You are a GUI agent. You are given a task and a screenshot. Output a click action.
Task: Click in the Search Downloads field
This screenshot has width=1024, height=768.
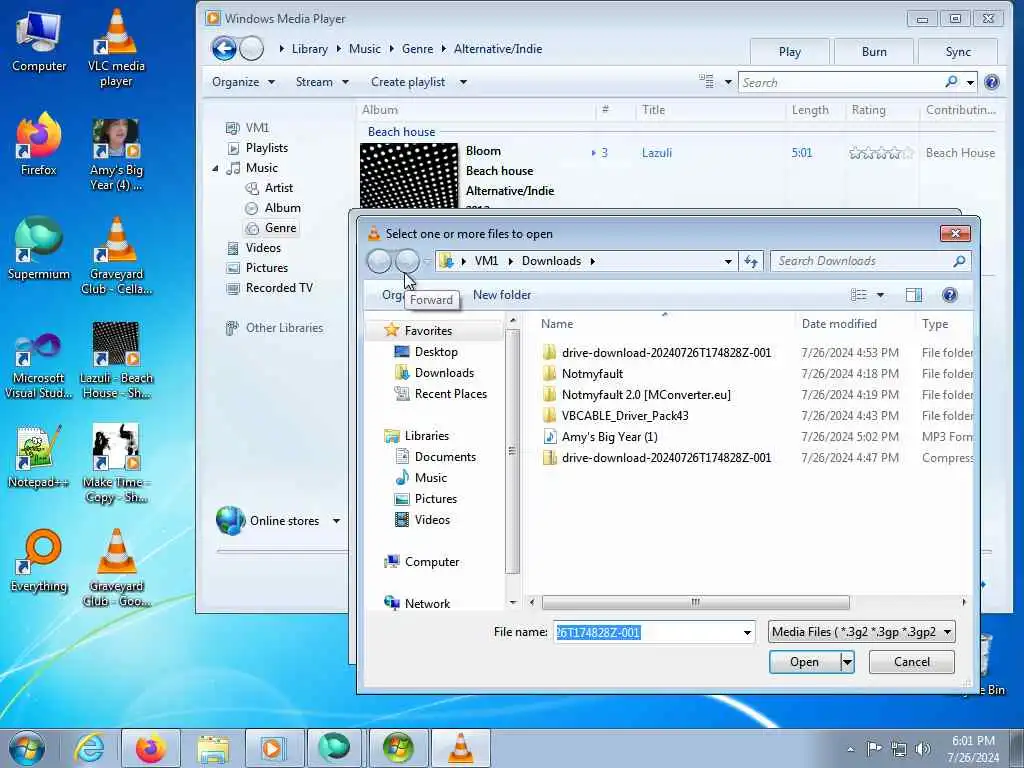863,261
